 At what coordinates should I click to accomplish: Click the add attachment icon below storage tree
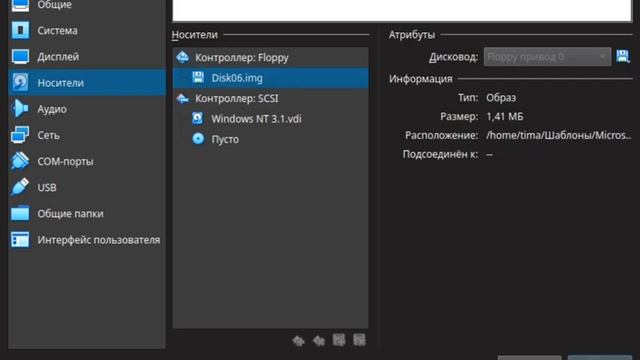tap(339, 340)
